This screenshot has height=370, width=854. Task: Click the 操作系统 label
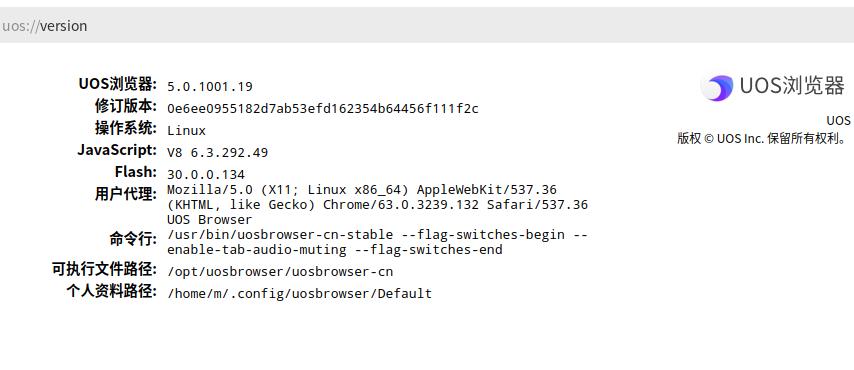(x=126, y=128)
